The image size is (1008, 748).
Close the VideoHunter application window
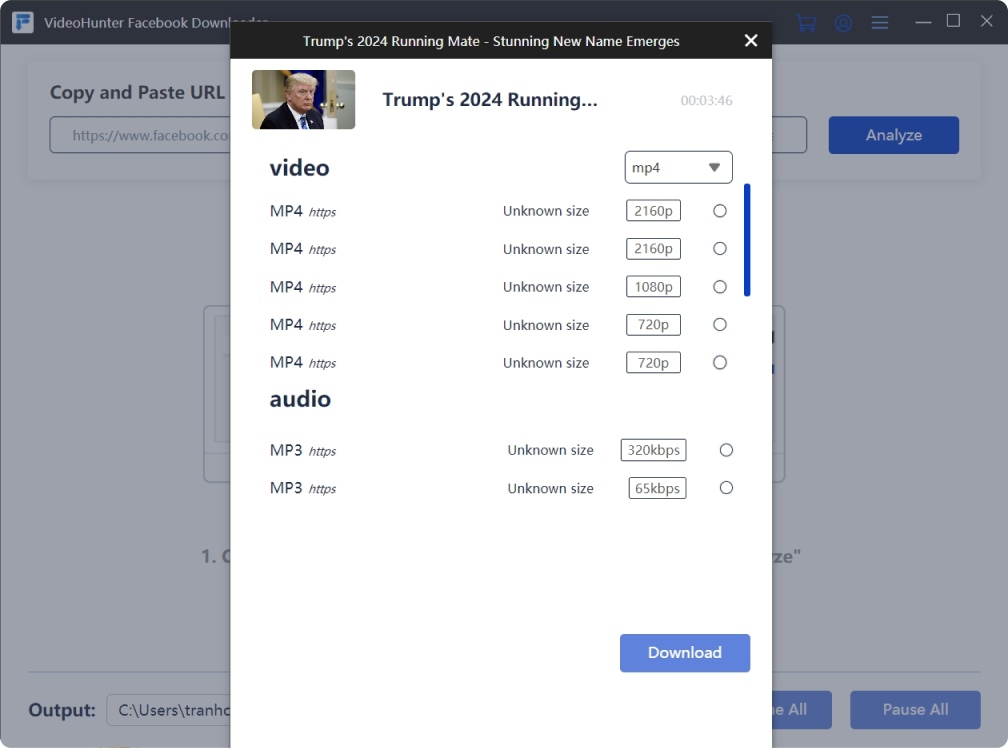[x=986, y=21]
